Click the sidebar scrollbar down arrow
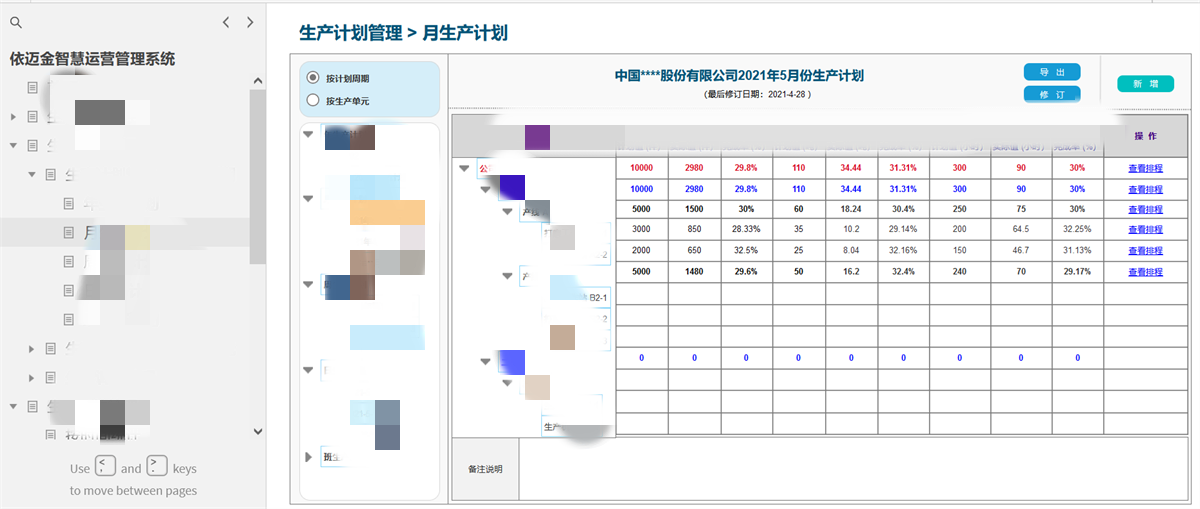Image resolution: width=1200 pixels, height=509 pixels. tap(258, 431)
